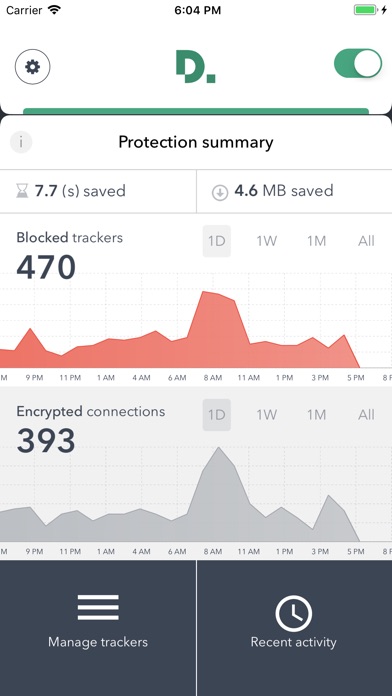Screen dimensions: 392x696
Task: Tap the download data saved icon
Action: (220, 193)
